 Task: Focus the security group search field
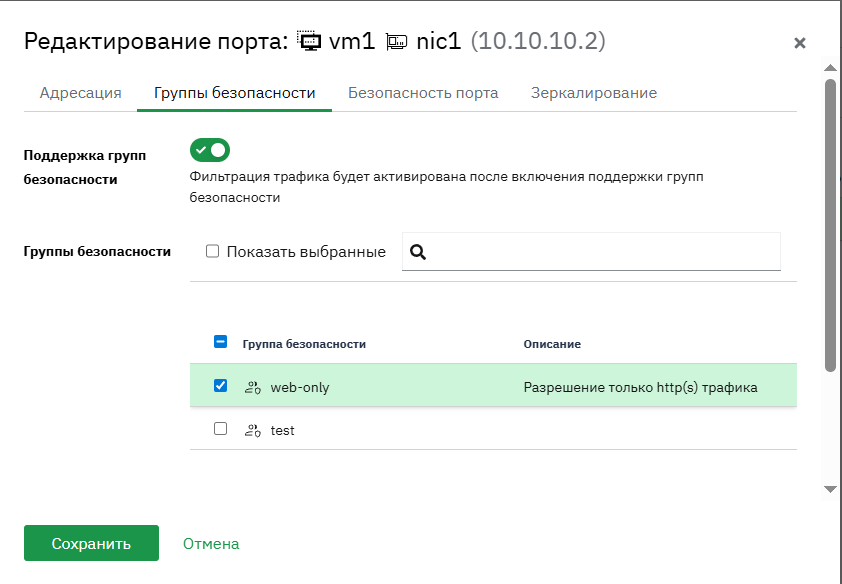click(x=591, y=252)
